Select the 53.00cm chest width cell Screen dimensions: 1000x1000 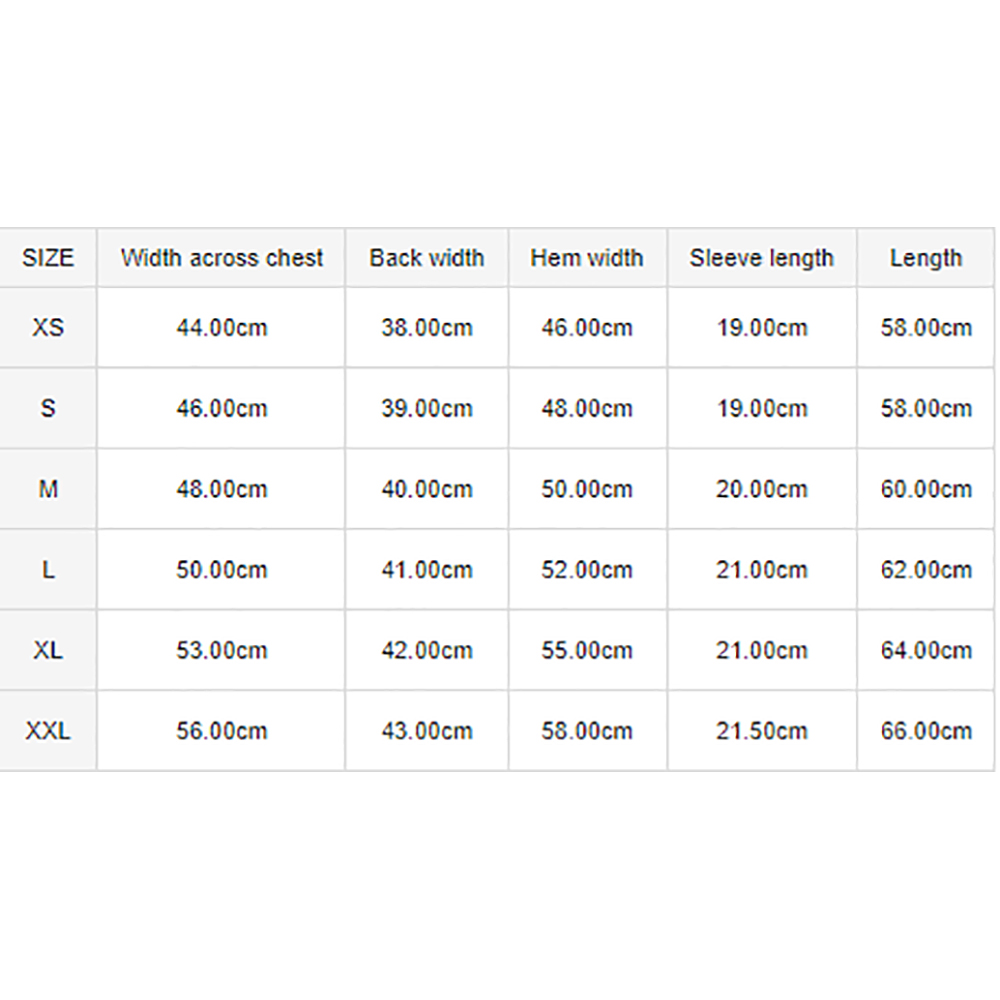click(x=221, y=650)
